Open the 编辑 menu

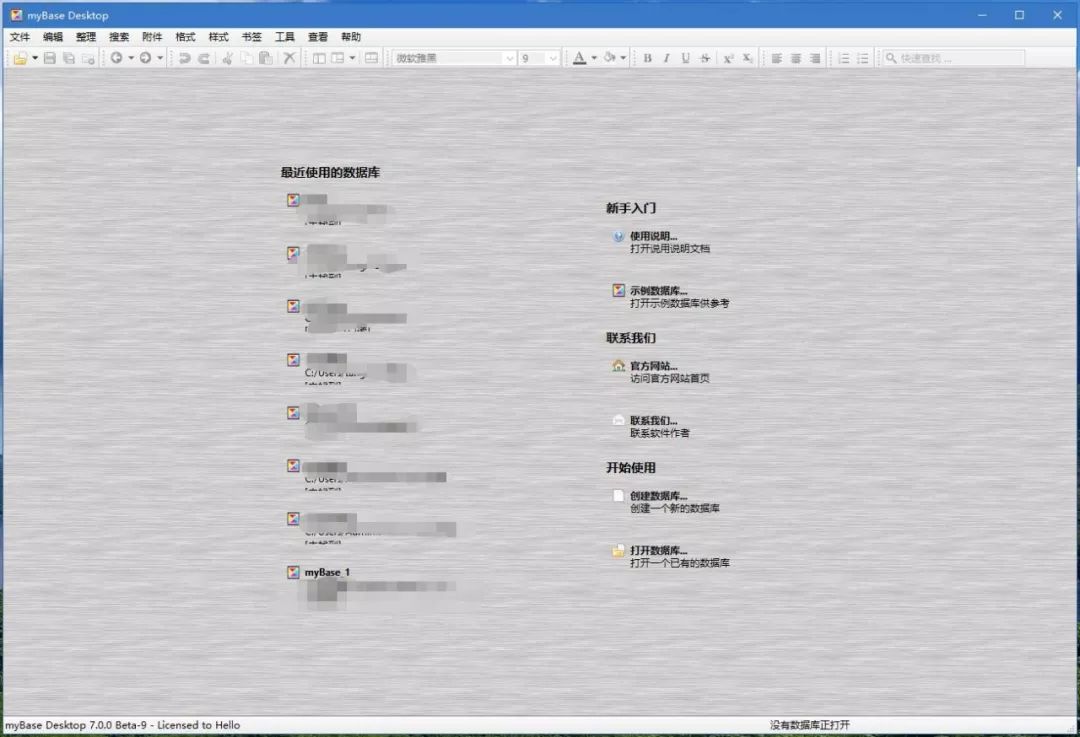[53, 37]
